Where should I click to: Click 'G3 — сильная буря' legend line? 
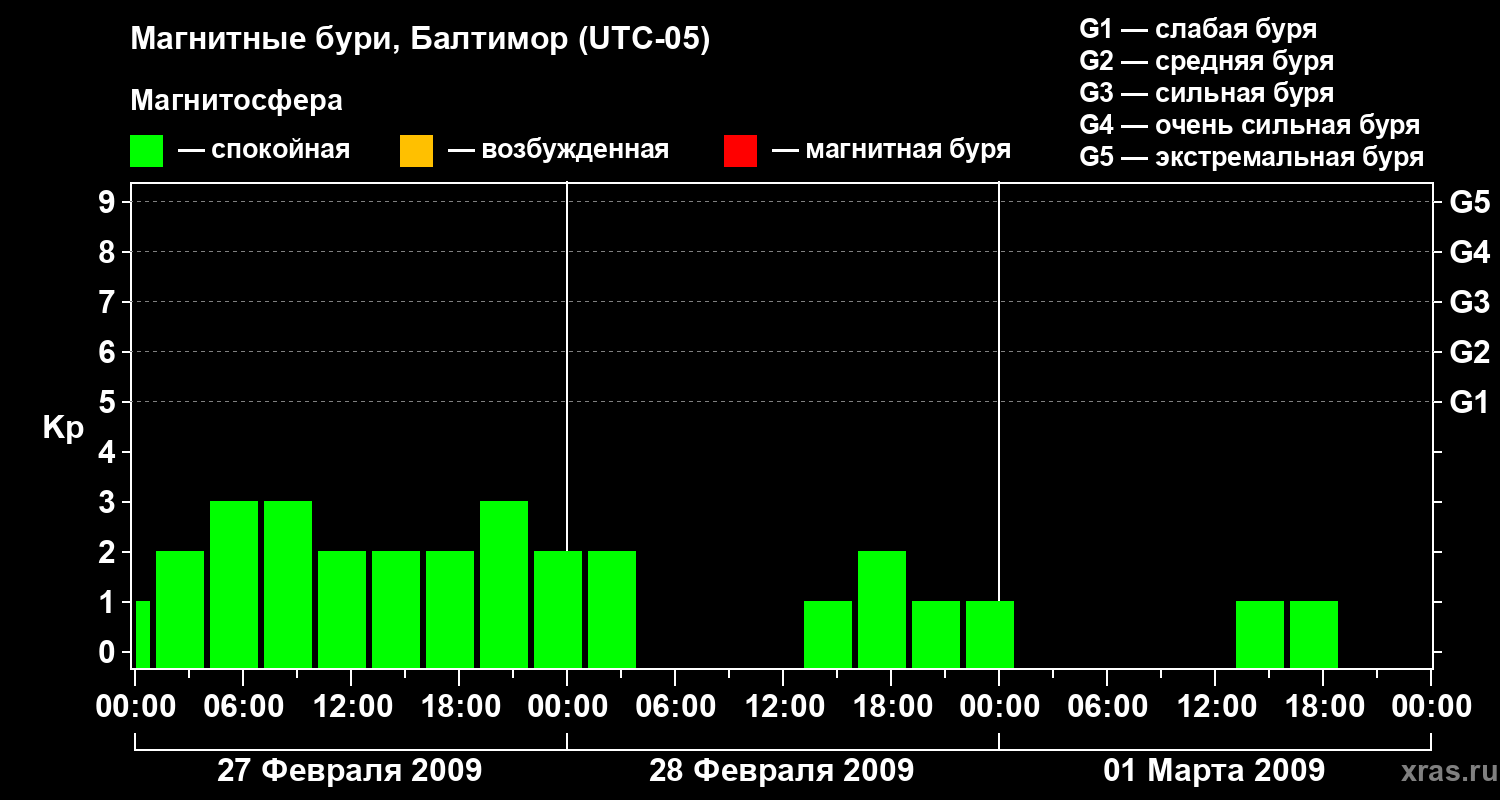click(1207, 93)
